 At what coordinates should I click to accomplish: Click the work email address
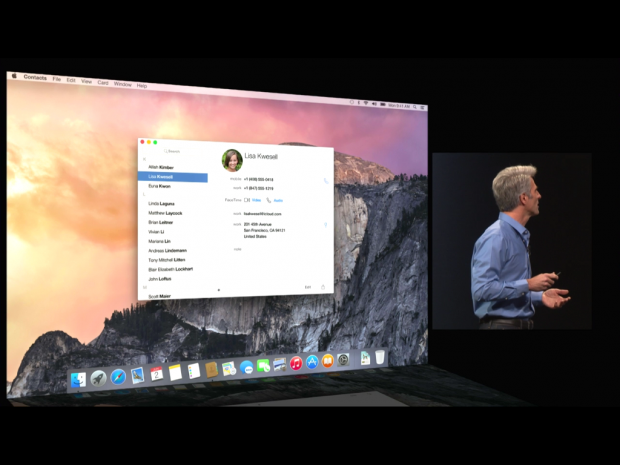click(263, 214)
